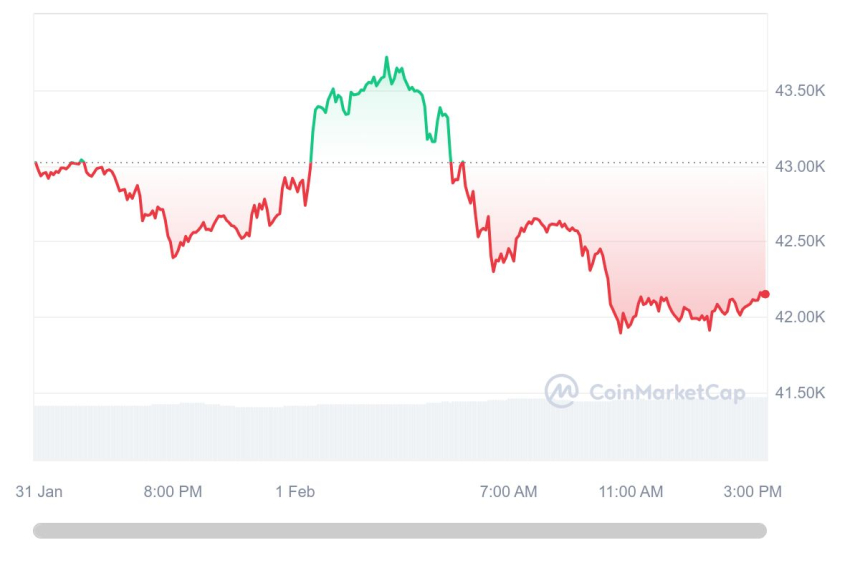Image resolution: width=860 pixels, height=573 pixels.
Task: Select the 43.00K price axis label
Action: [x=800, y=166]
